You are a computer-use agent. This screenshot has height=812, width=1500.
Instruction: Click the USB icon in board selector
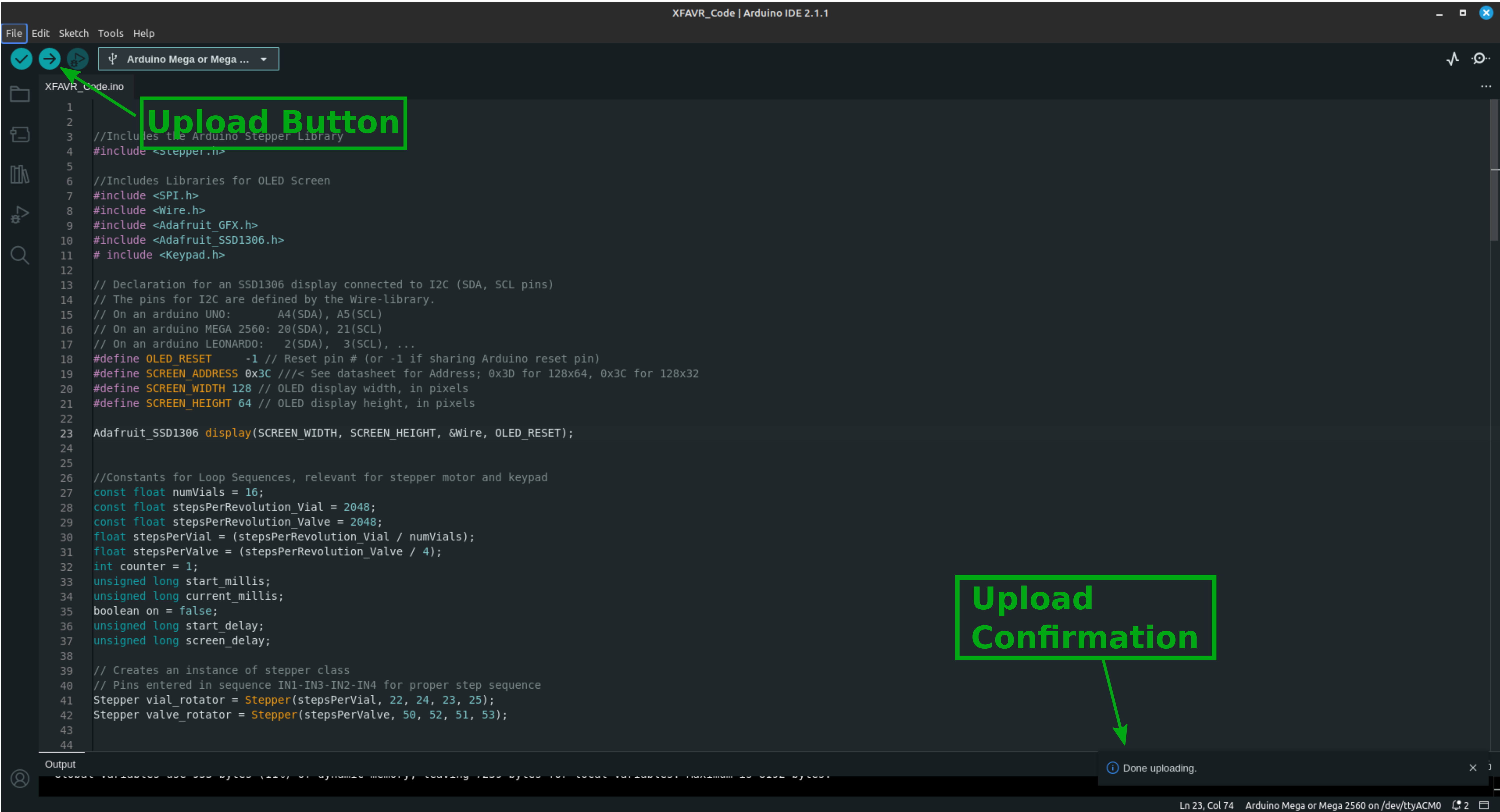click(x=113, y=59)
